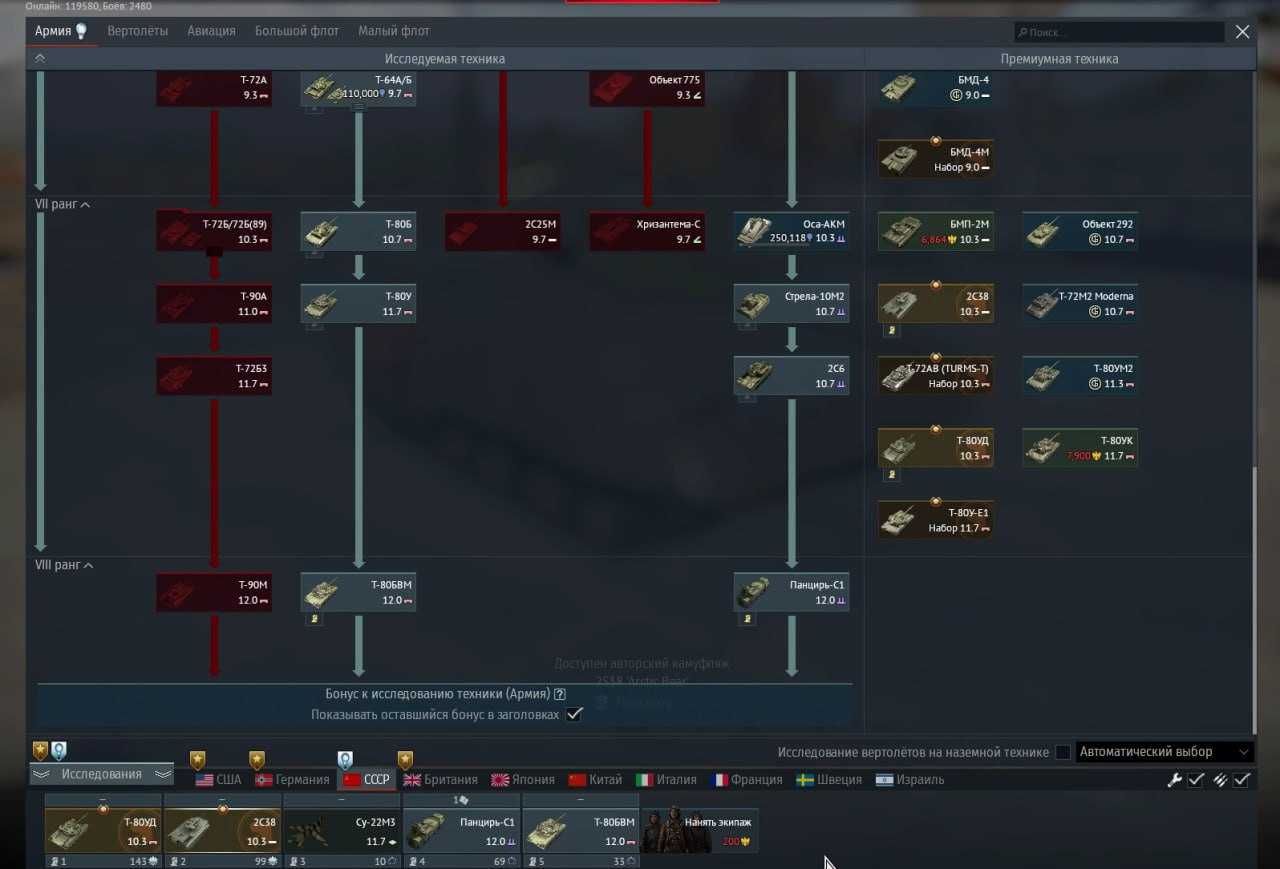Select the США nation

(x=218, y=780)
